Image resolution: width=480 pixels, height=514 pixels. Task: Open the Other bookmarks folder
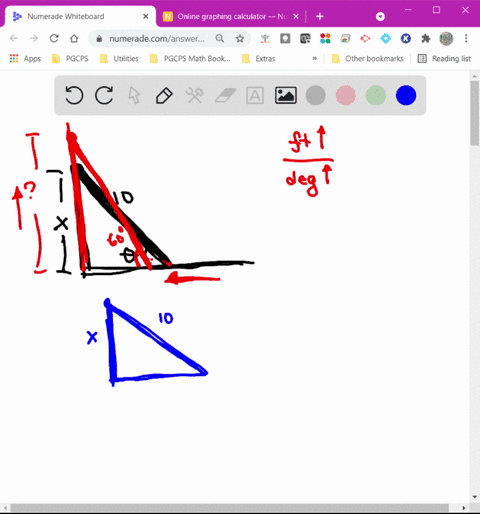[x=368, y=59]
